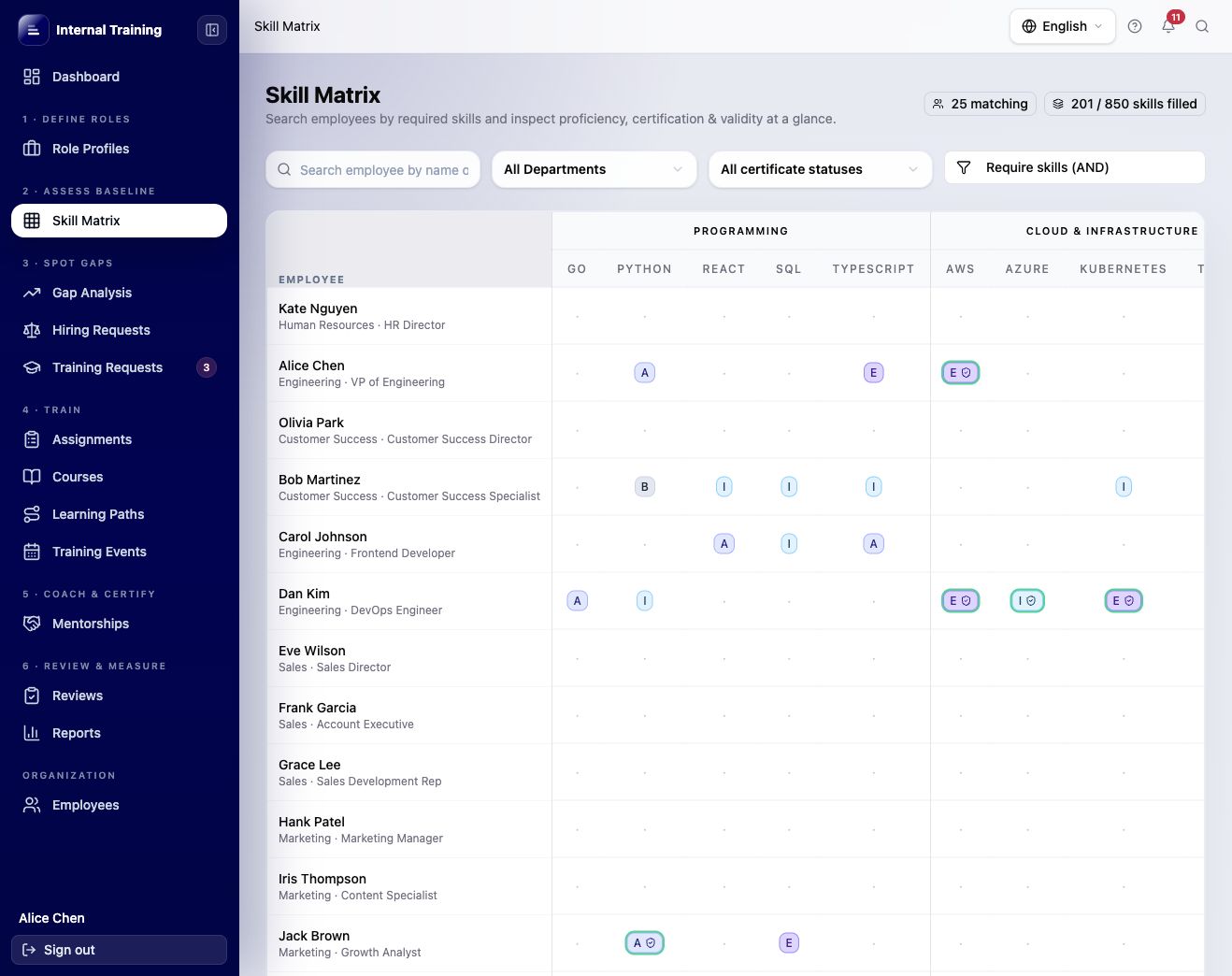Collapse the sidebar panel
1232x976 pixels.
[212, 30]
